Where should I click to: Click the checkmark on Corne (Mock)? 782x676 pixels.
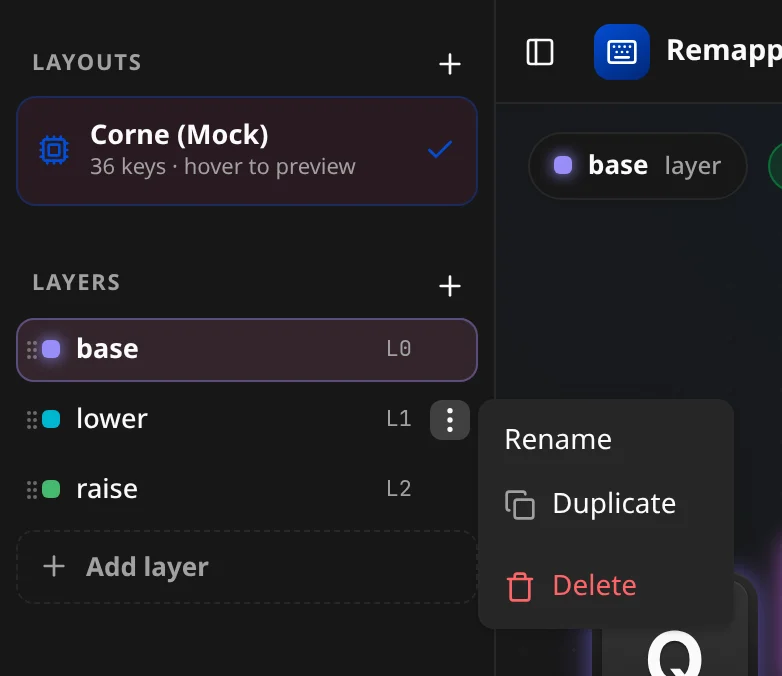pos(440,149)
